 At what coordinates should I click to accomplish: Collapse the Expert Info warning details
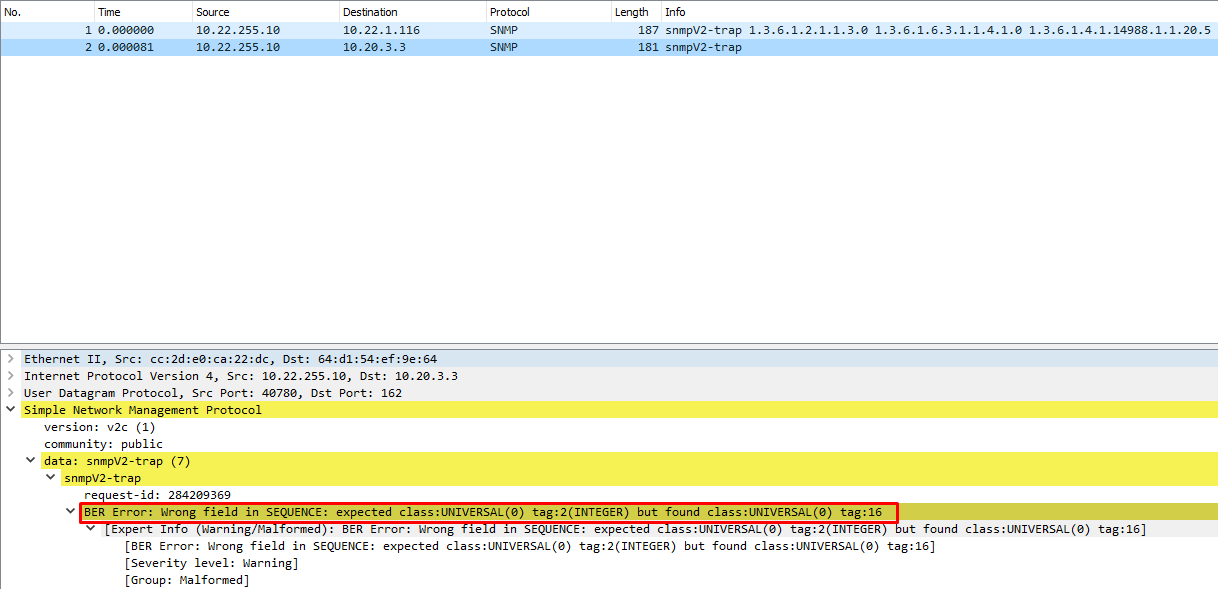pyautogui.click(x=90, y=528)
